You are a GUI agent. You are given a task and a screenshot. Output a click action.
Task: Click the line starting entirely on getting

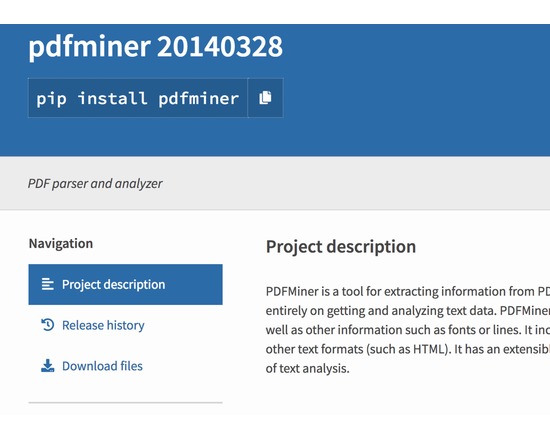408,311
